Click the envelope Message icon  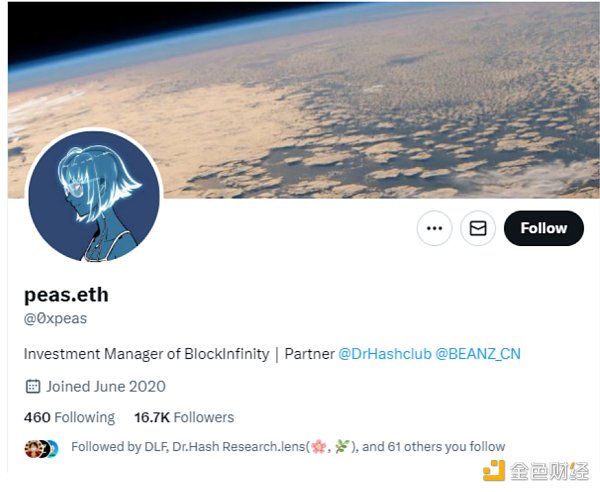coord(478,228)
